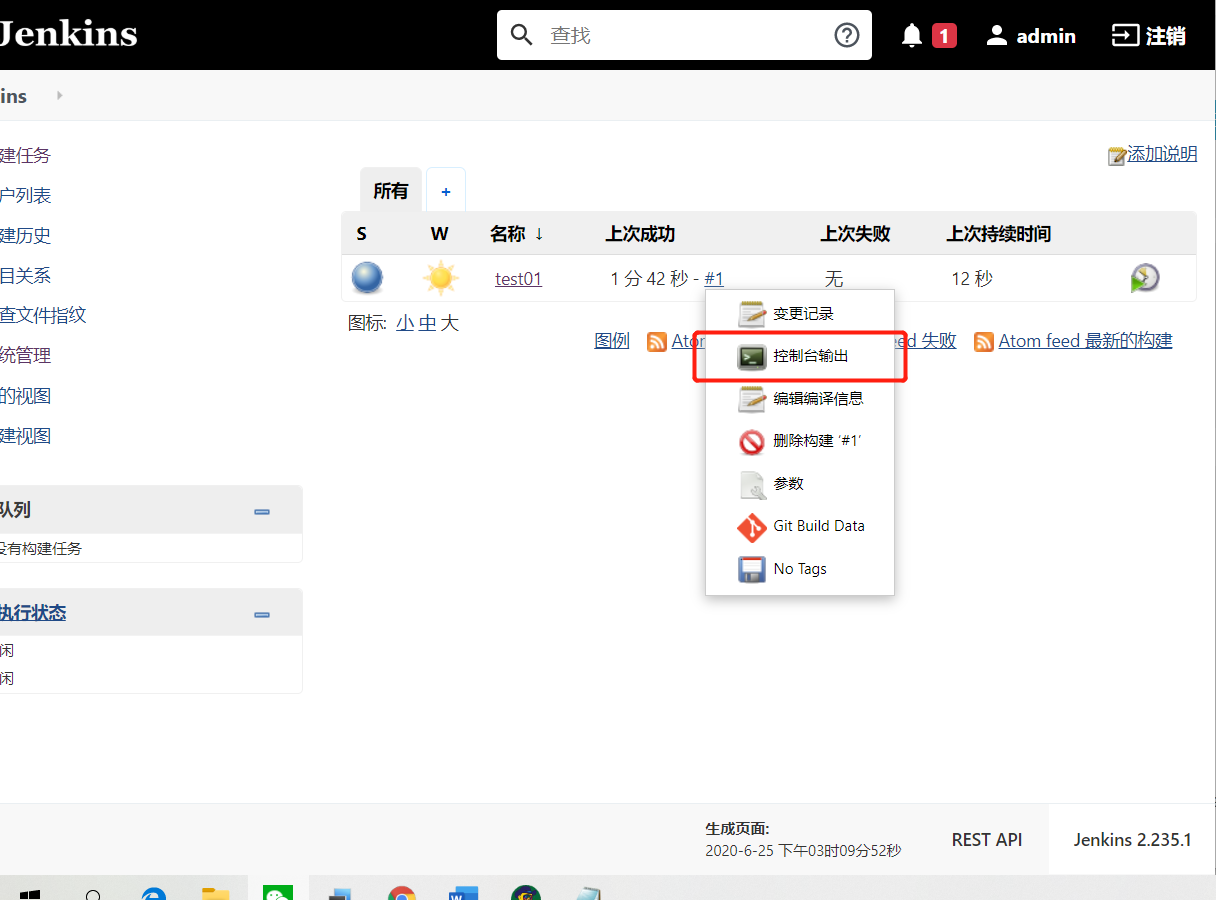Sort the table by 名称 column

[517, 234]
